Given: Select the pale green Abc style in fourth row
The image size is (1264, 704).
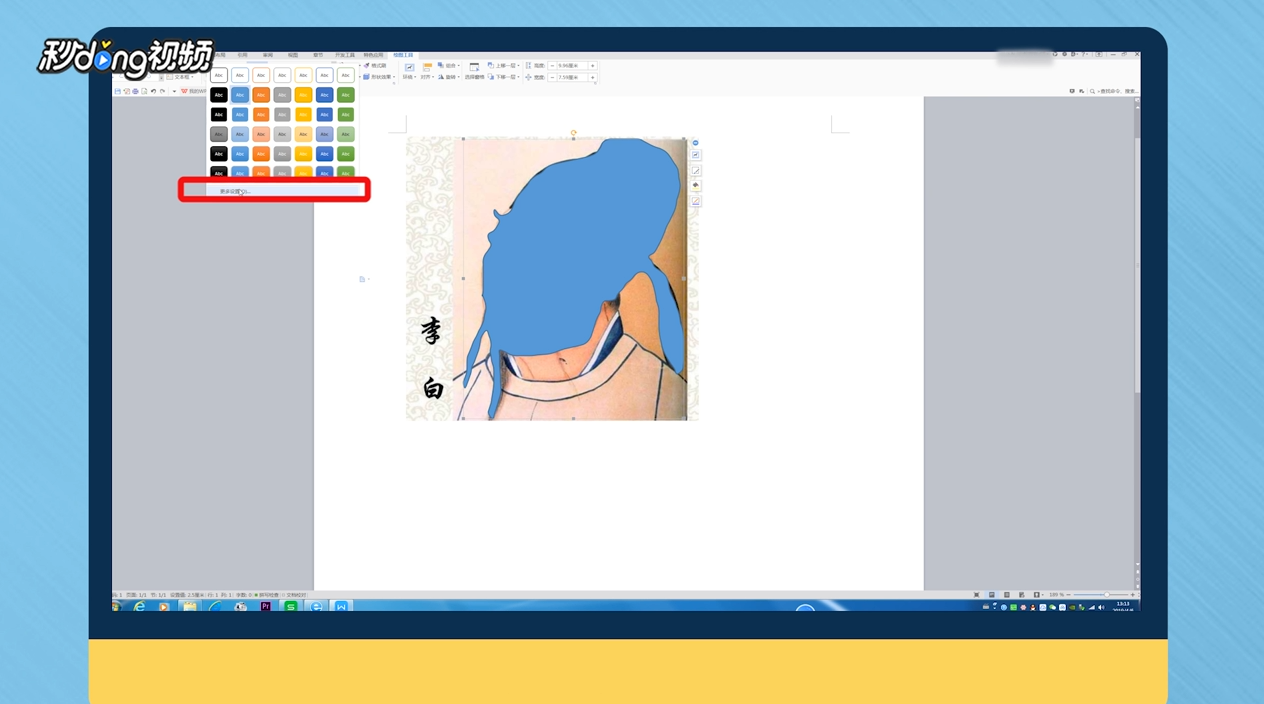Looking at the screenshot, I should point(345,134).
